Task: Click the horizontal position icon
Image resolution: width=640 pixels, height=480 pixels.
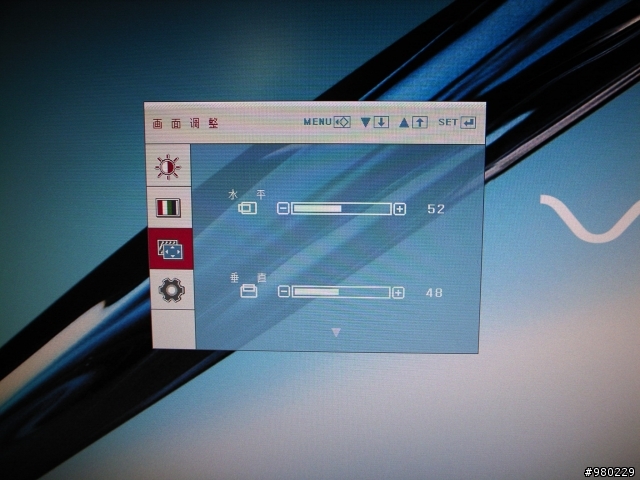Action: coord(247,208)
